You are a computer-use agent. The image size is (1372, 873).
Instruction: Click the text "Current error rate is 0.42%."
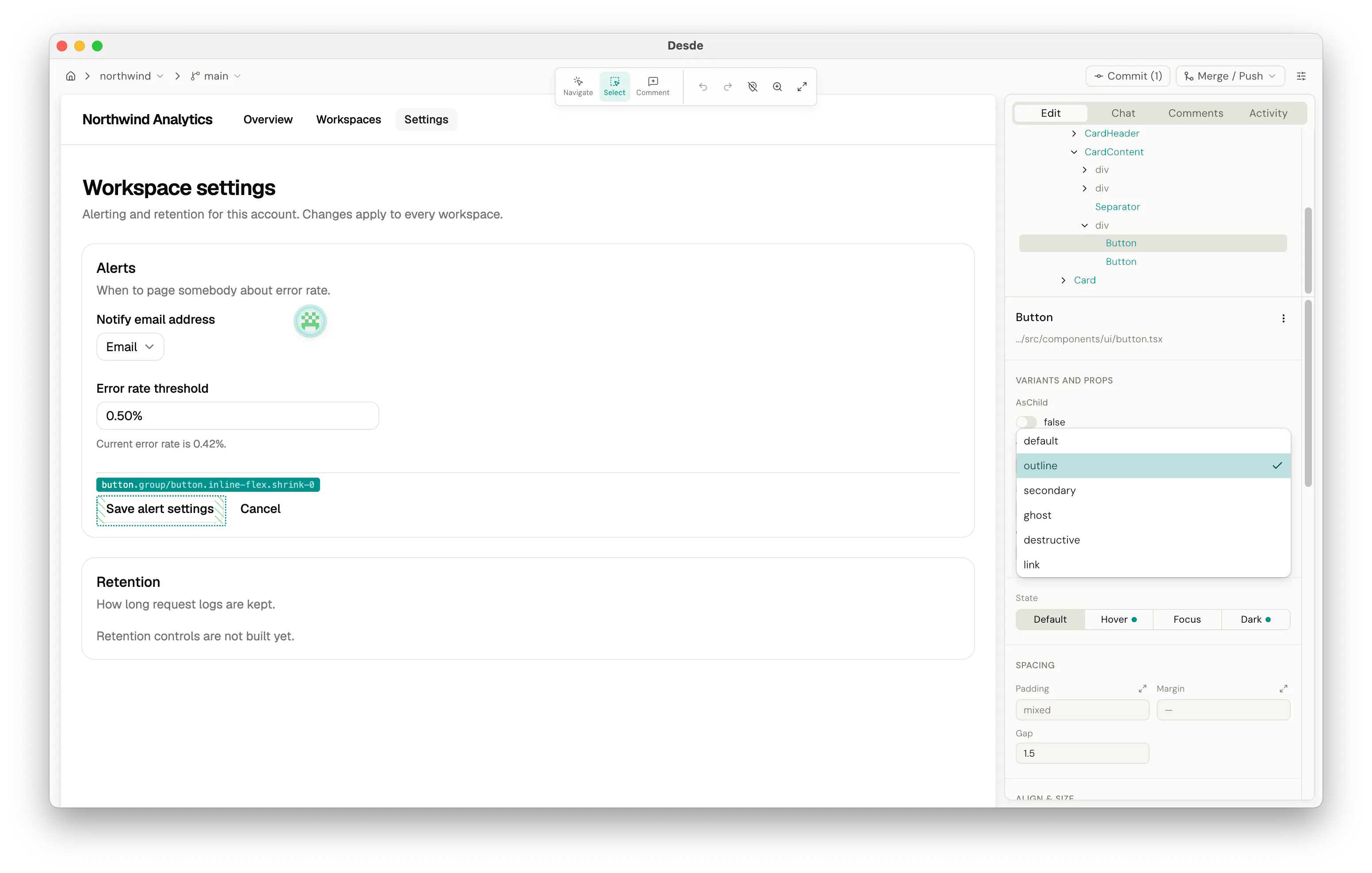pos(161,444)
